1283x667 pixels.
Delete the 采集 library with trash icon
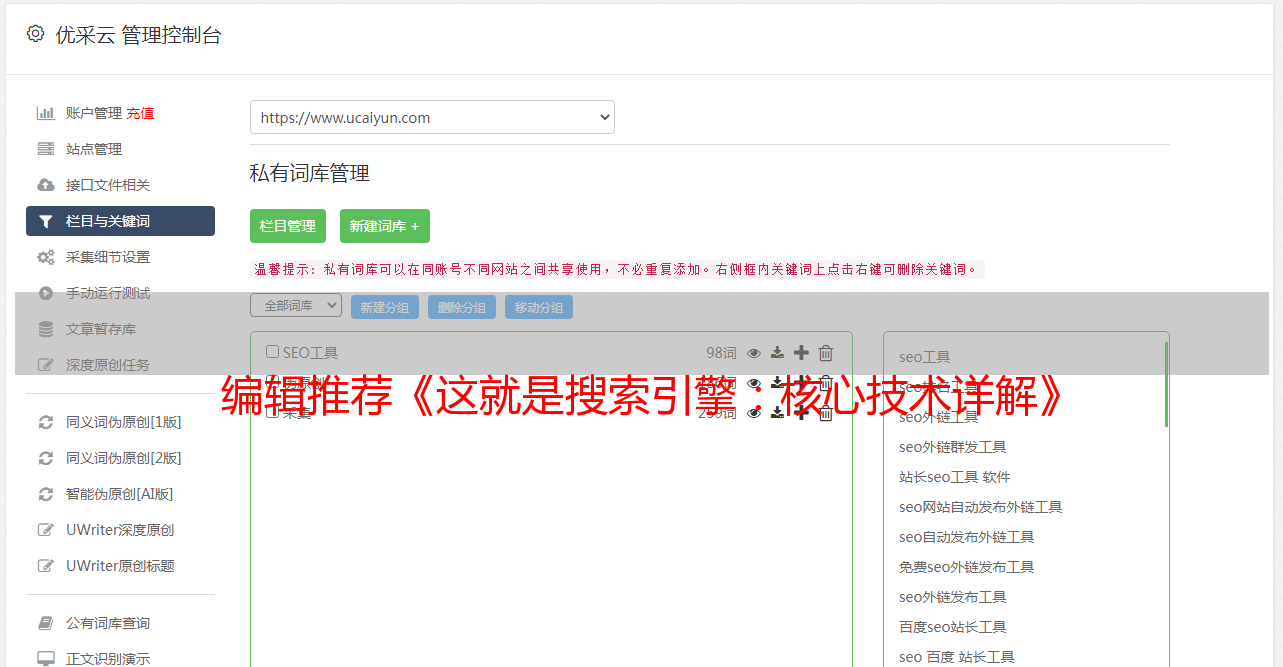[x=826, y=412]
